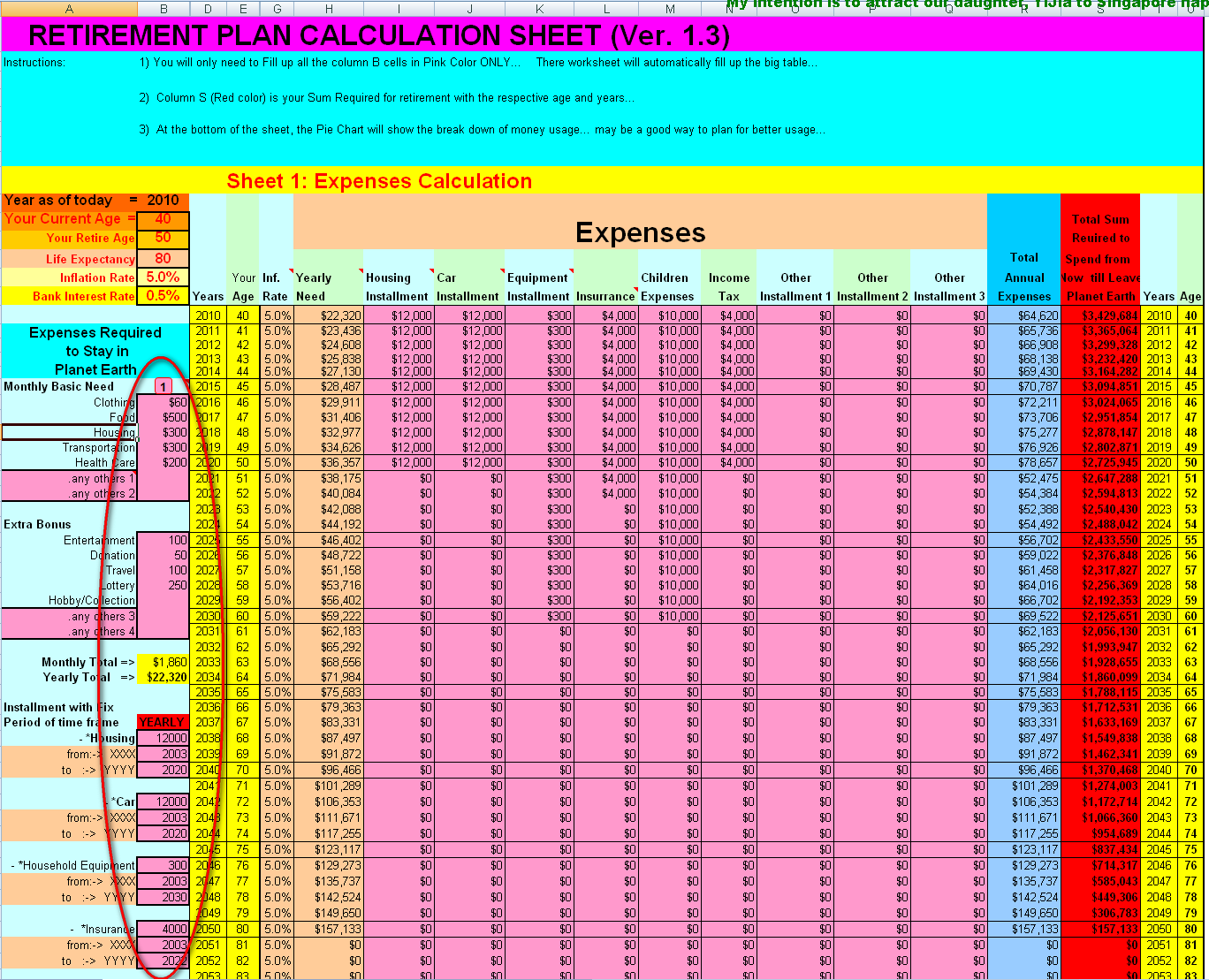Click the Food $500 amount cell
The image size is (1209, 980).
[163, 417]
